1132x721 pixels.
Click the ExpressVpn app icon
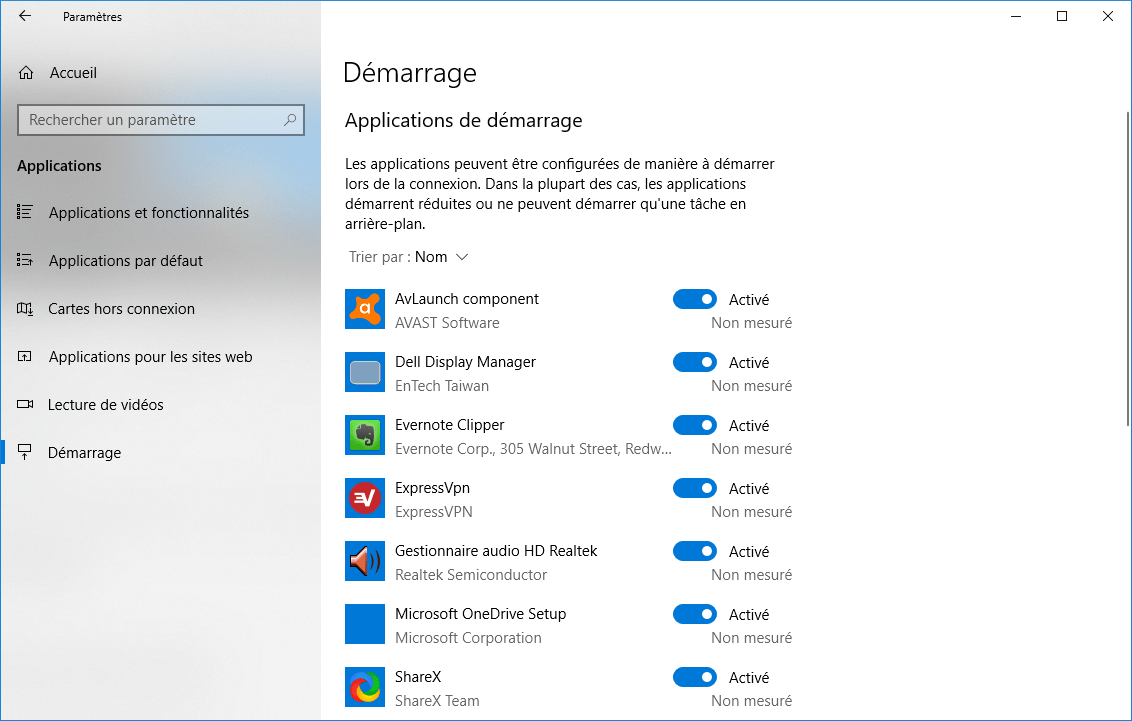[365, 498]
